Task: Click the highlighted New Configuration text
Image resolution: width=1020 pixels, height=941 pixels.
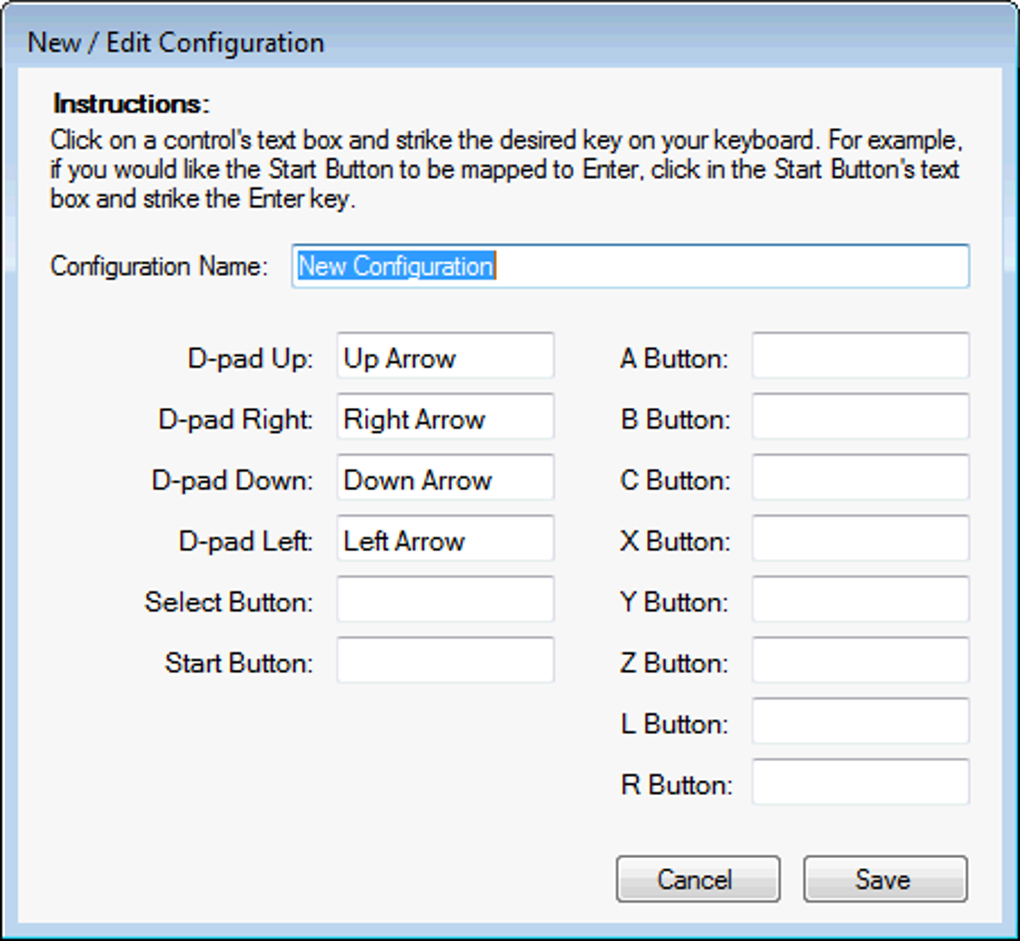Action: click(x=396, y=266)
